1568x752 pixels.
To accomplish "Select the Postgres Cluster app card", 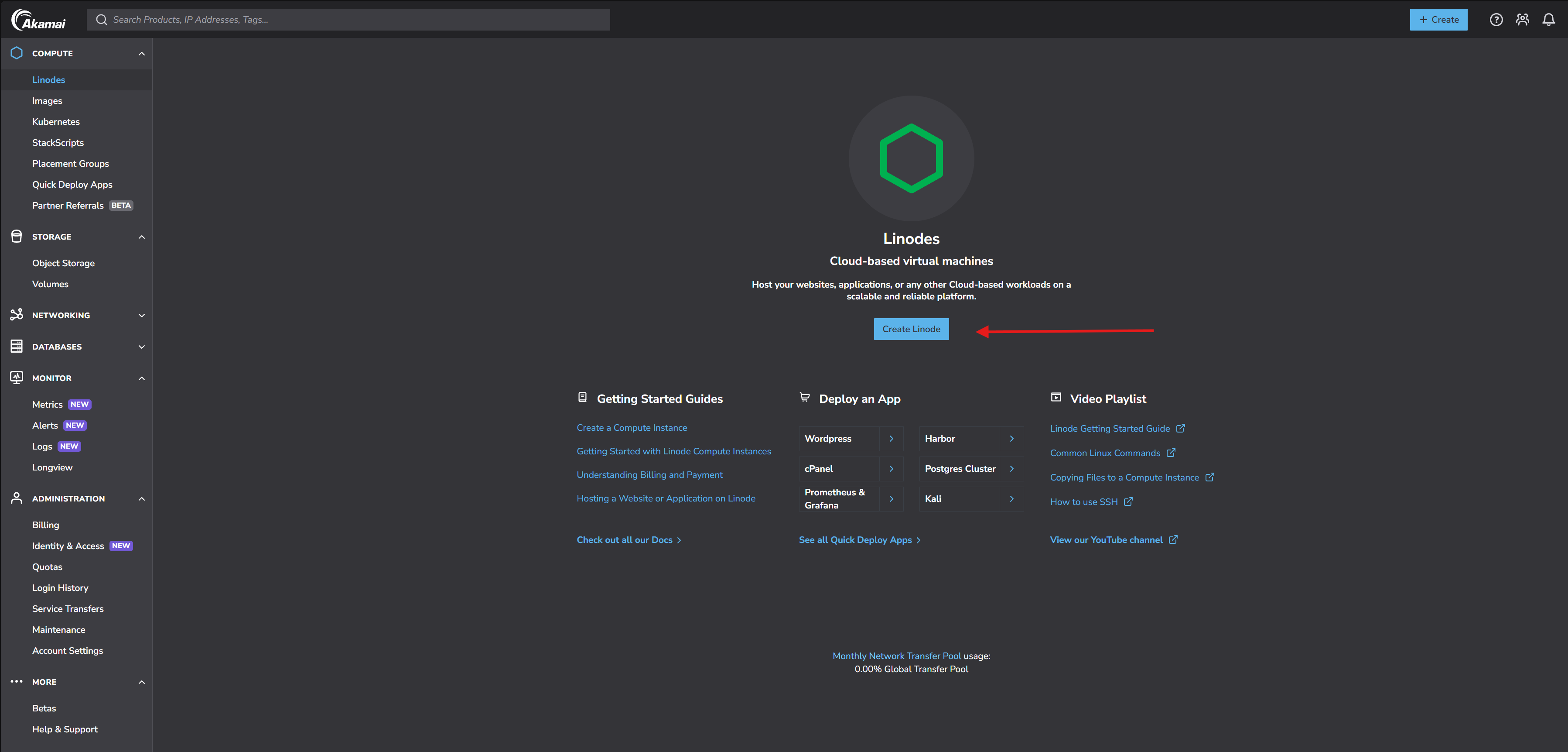I will pyautogui.click(x=971, y=468).
